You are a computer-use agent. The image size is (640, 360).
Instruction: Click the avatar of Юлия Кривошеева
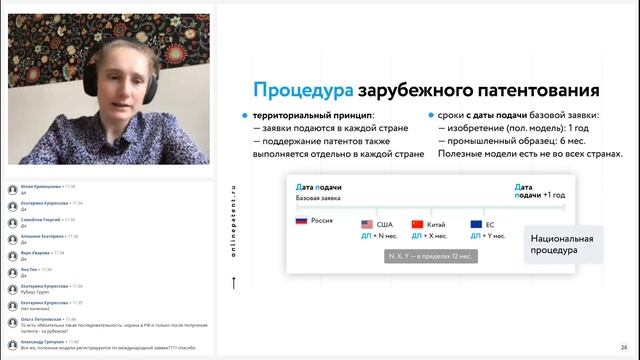tap(13, 190)
